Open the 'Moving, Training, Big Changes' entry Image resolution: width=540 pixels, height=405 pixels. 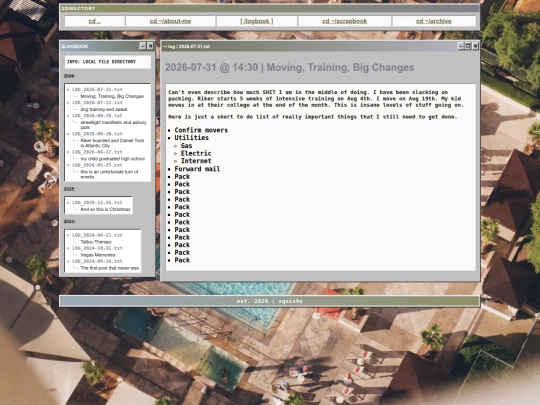click(112, 96)
